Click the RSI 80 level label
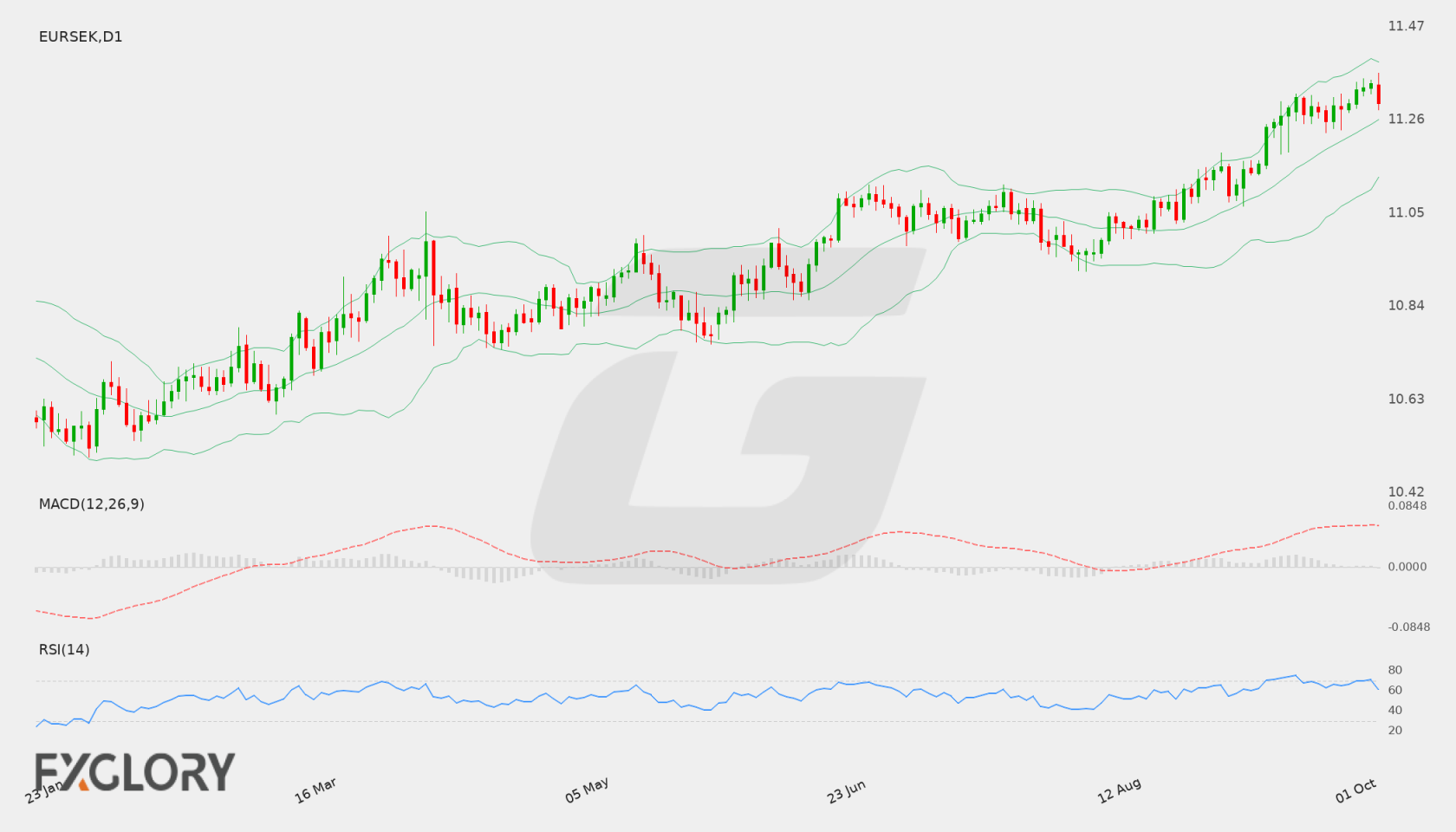The image size is (1456, 832). tap(1395, 670)
